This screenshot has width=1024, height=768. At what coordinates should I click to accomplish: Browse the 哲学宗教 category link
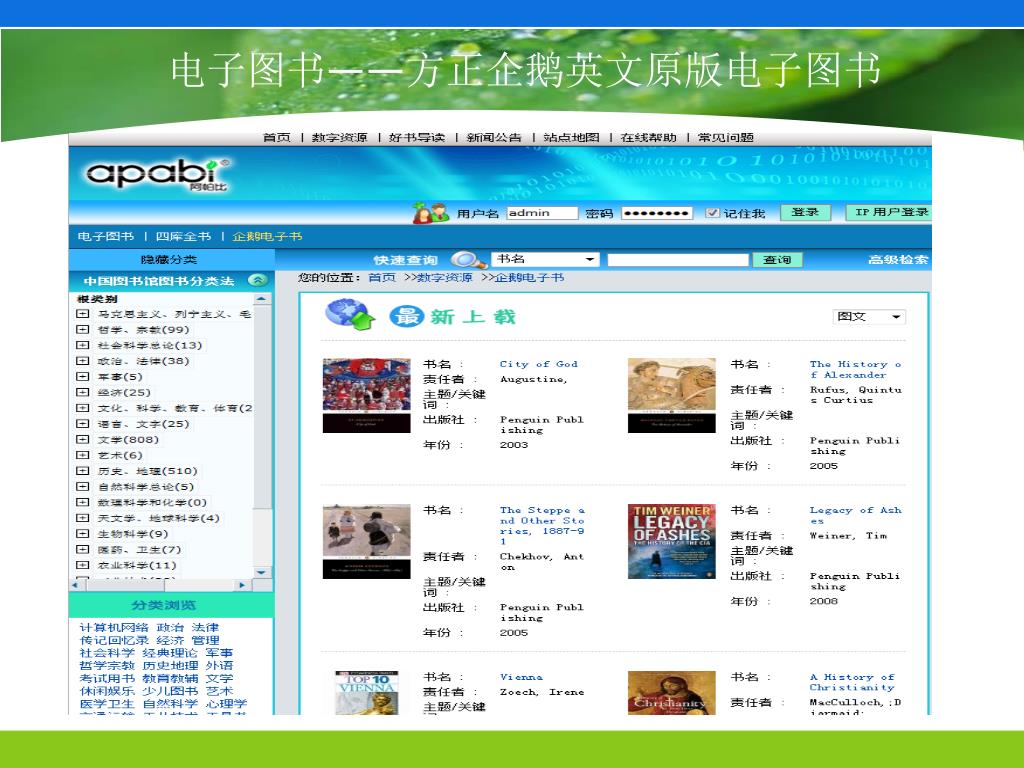[107, 665]
